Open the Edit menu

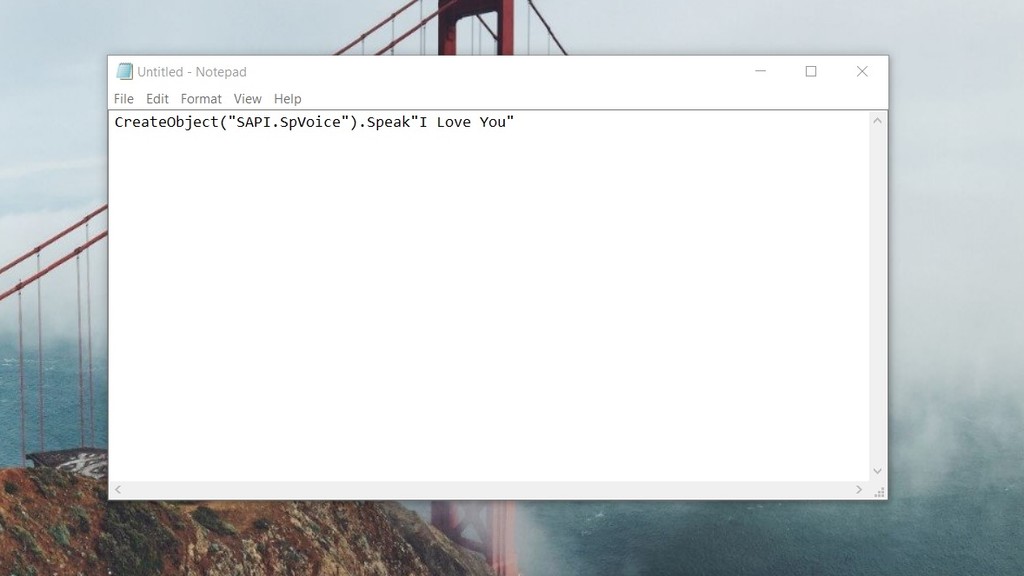(157, 99)
